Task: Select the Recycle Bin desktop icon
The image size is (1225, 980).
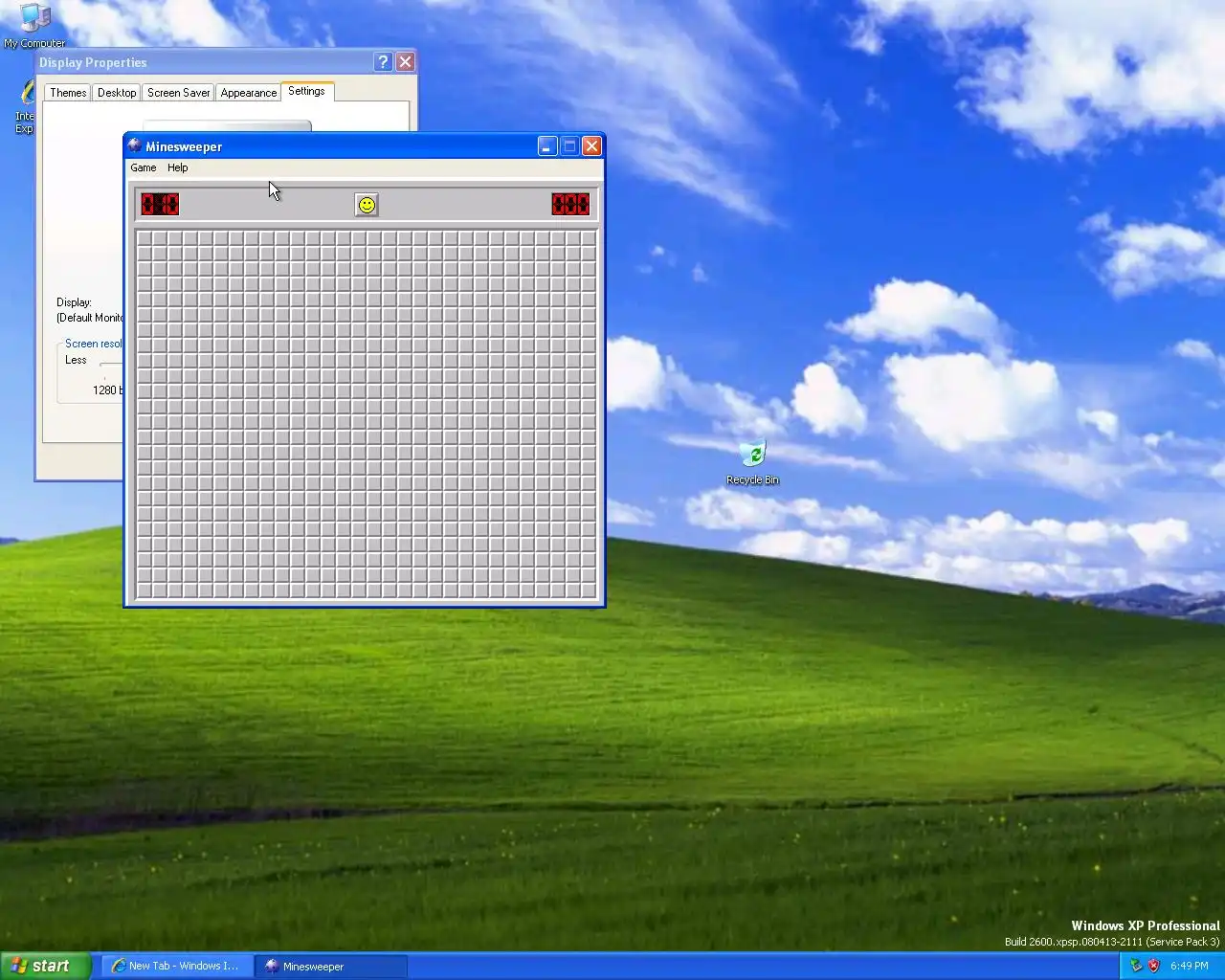Action: coord(752,463)
